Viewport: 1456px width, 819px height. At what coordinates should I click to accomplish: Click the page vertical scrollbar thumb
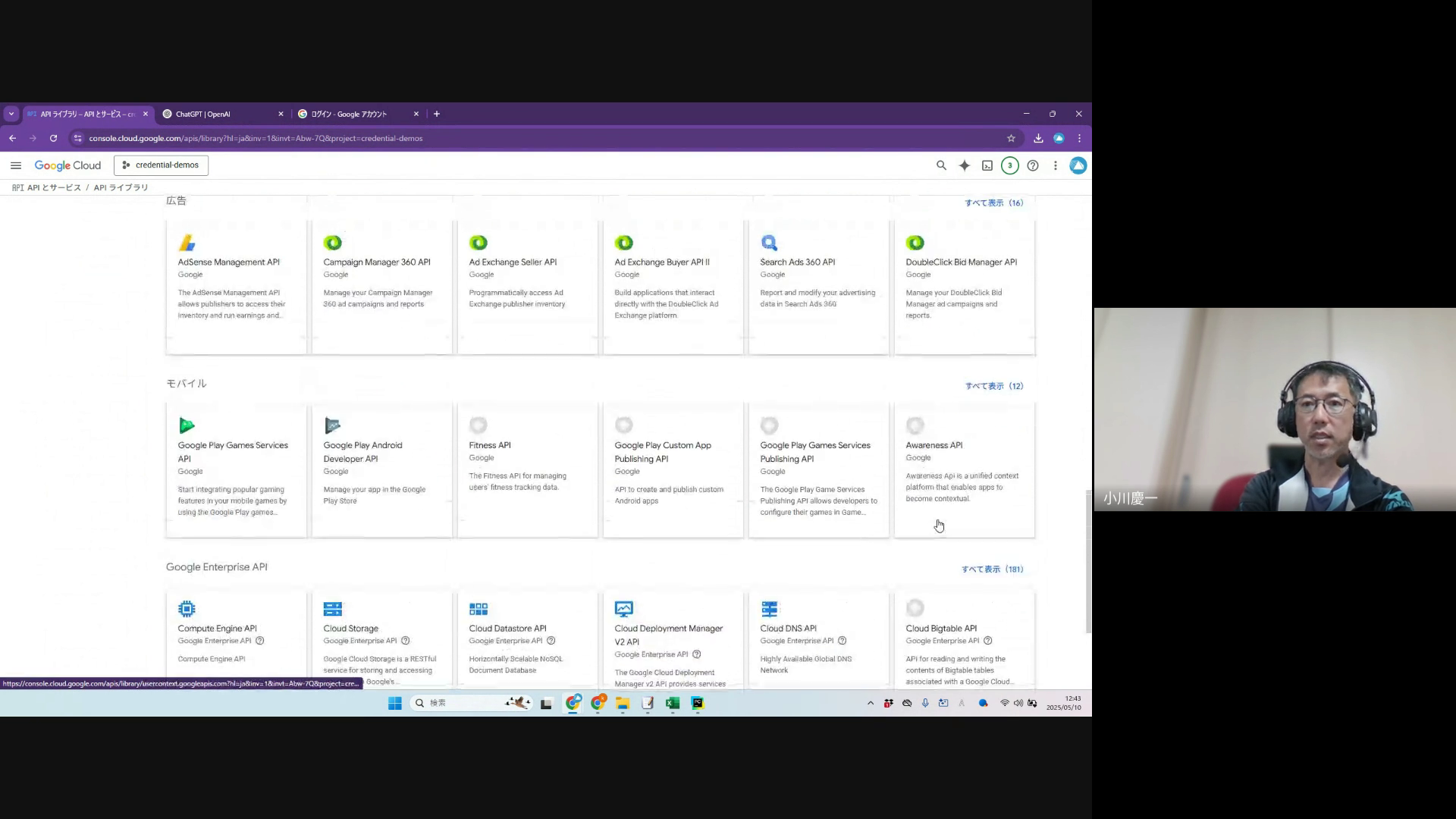[1088, 561]
